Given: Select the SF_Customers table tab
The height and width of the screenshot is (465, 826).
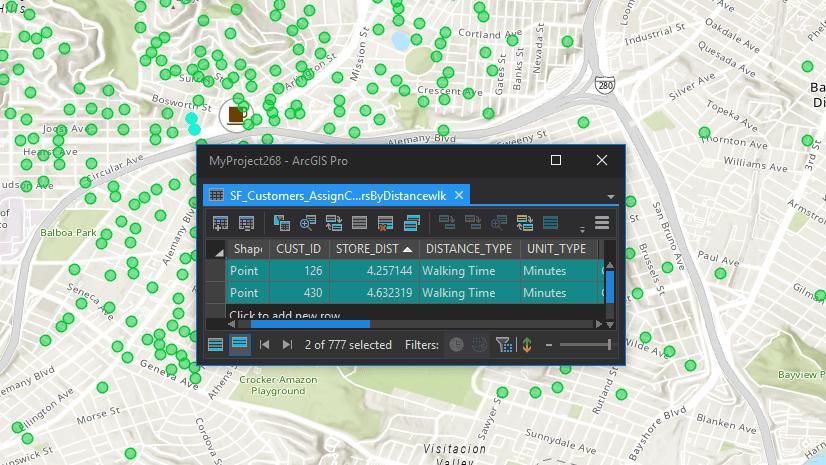Looking at the screenshot, I should [x=337, y=195].
